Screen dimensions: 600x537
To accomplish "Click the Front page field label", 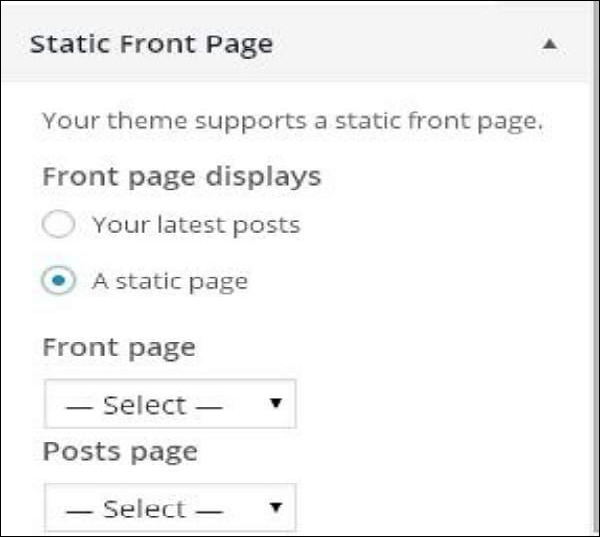I will point(118,348).
